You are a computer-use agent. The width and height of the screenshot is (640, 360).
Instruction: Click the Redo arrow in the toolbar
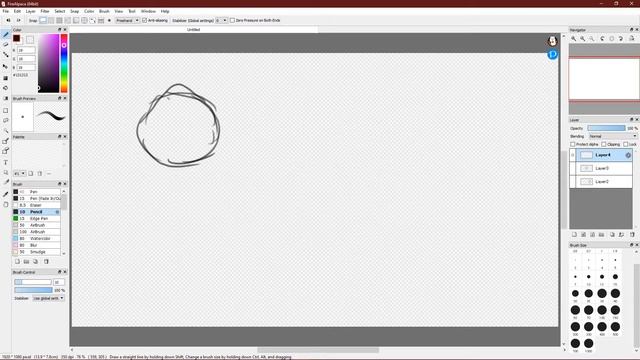point(18,20)
